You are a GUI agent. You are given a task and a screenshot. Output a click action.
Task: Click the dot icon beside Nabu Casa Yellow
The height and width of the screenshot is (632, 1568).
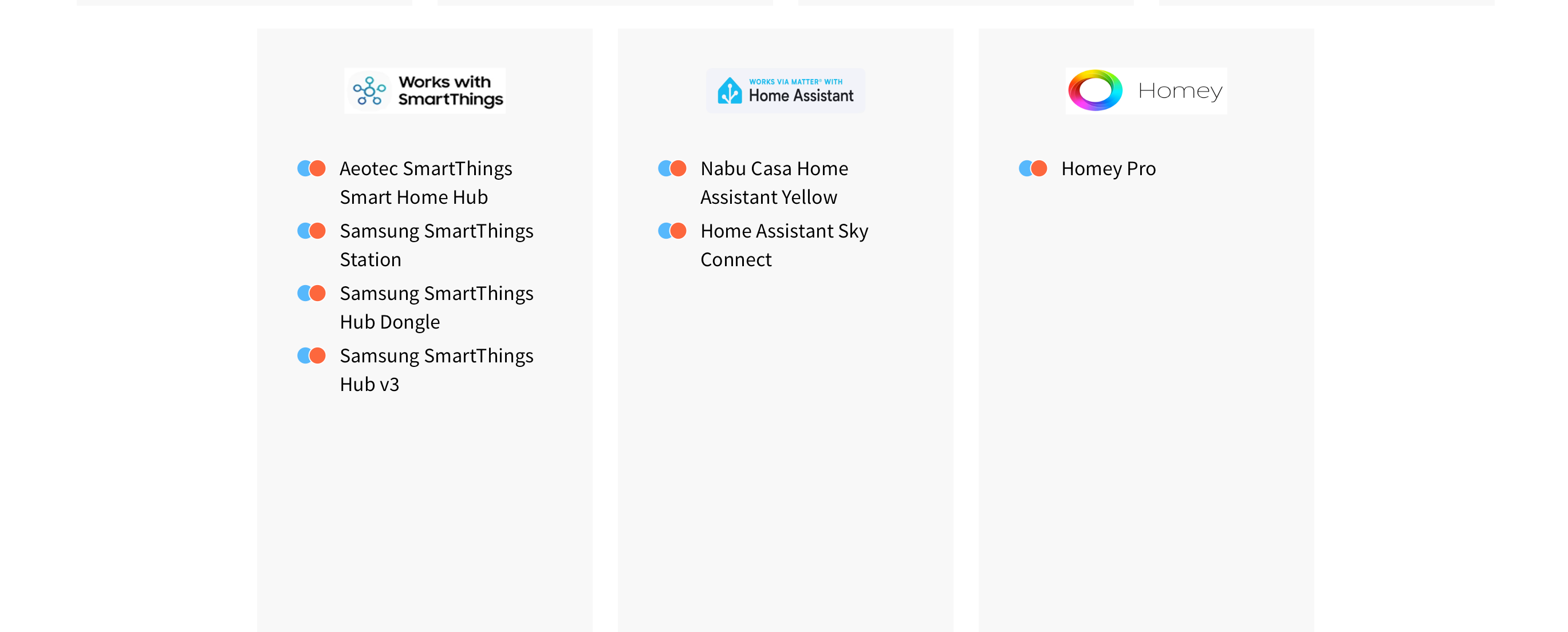pyautogui.click(x=672, y=168)
